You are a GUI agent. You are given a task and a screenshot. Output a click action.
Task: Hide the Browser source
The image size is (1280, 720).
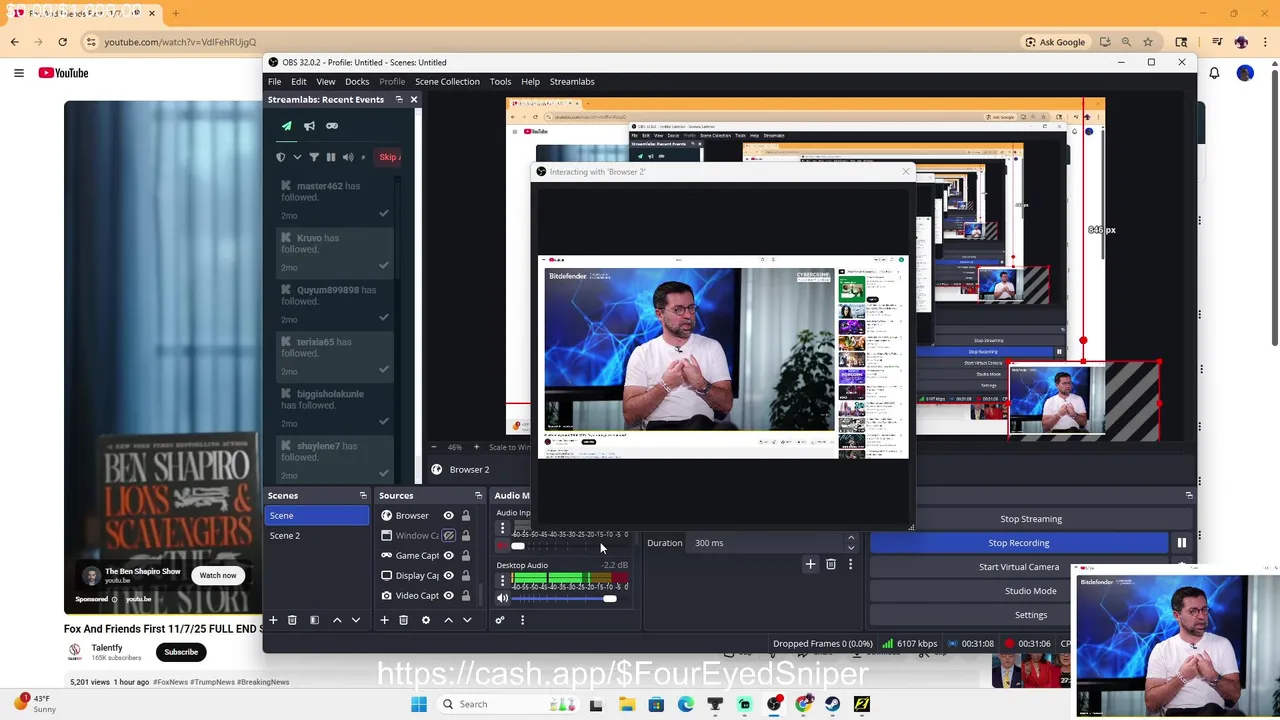click(x=448, y=516)
